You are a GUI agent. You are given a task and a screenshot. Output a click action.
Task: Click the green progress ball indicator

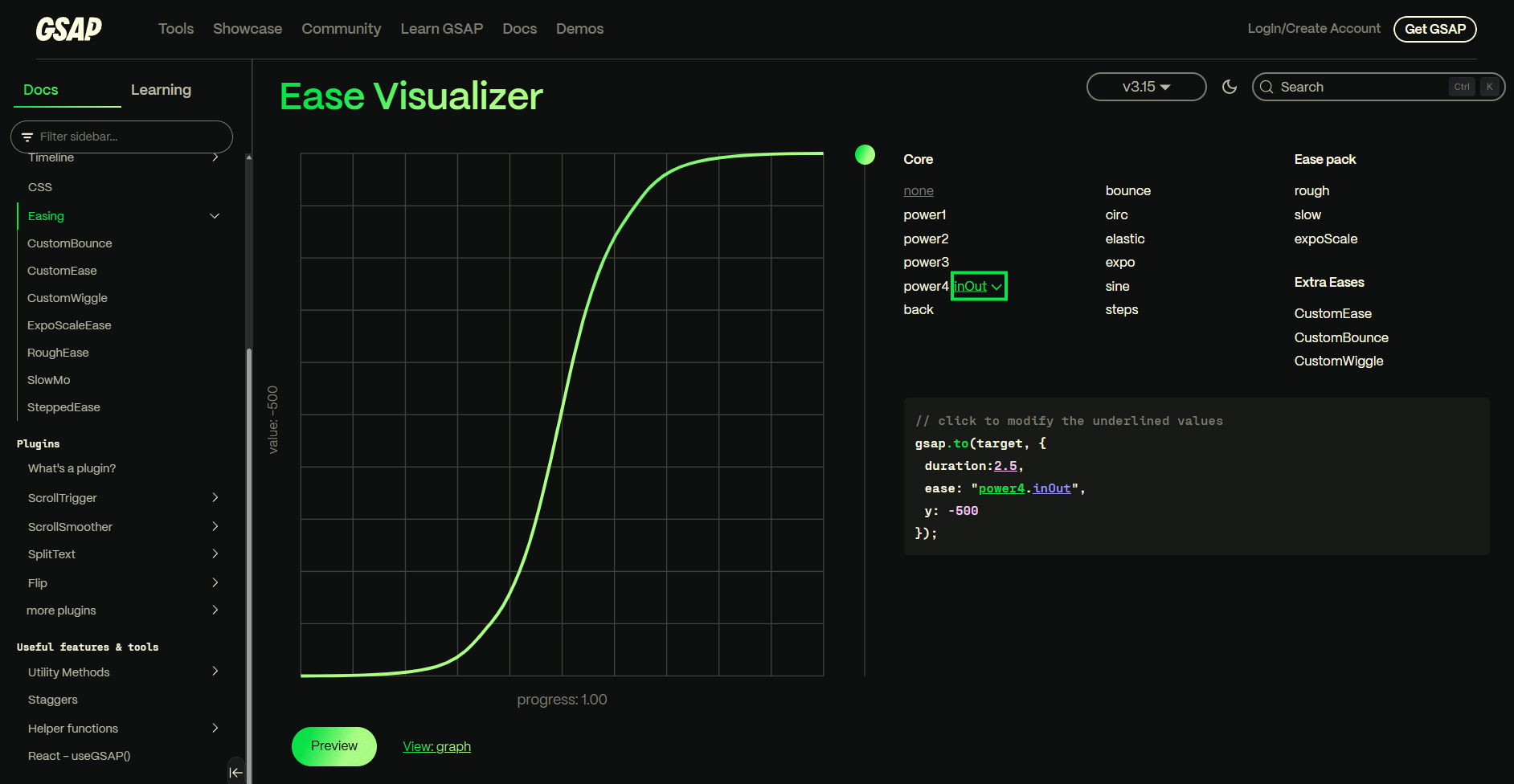[x=865, y=154]
